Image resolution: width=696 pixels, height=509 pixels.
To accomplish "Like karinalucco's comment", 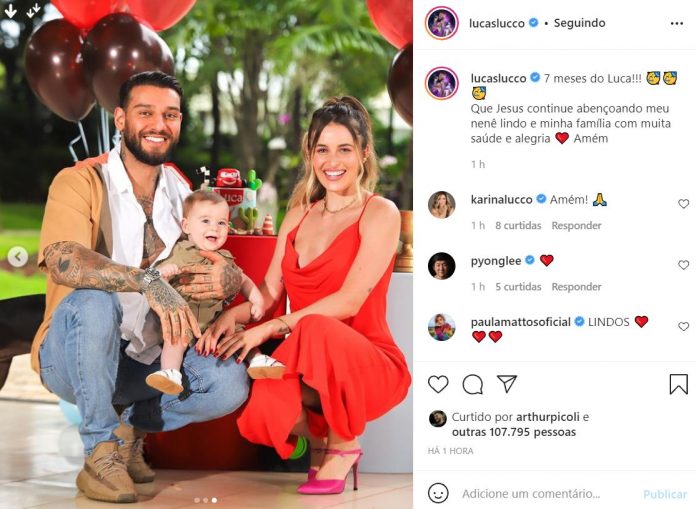I will pyautogui.click(x=683, y=204).
